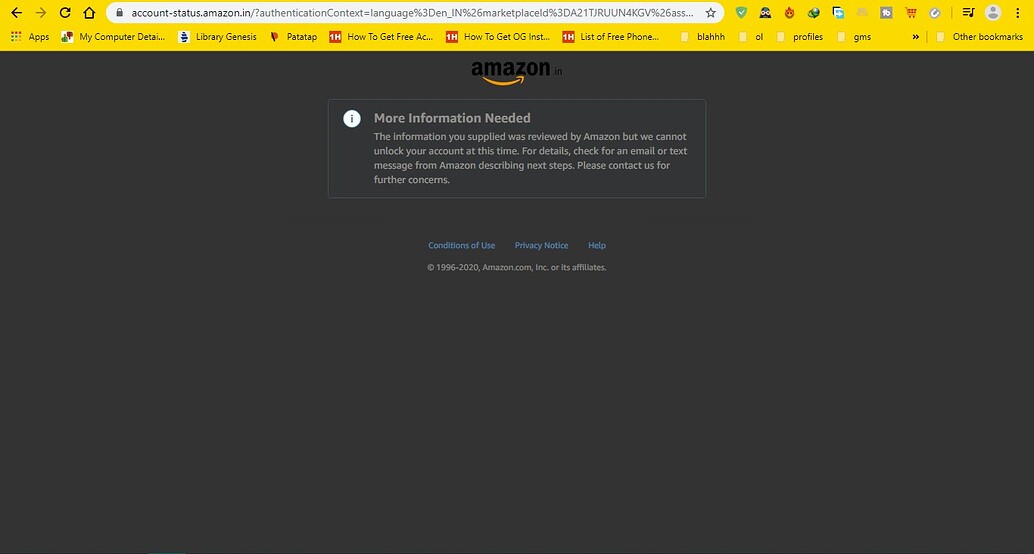Image resolution: width=1034 pixels, height=554 pixels.
Task: Open the browser Home page
Action: pyautogui.click(x=89, y=13)
